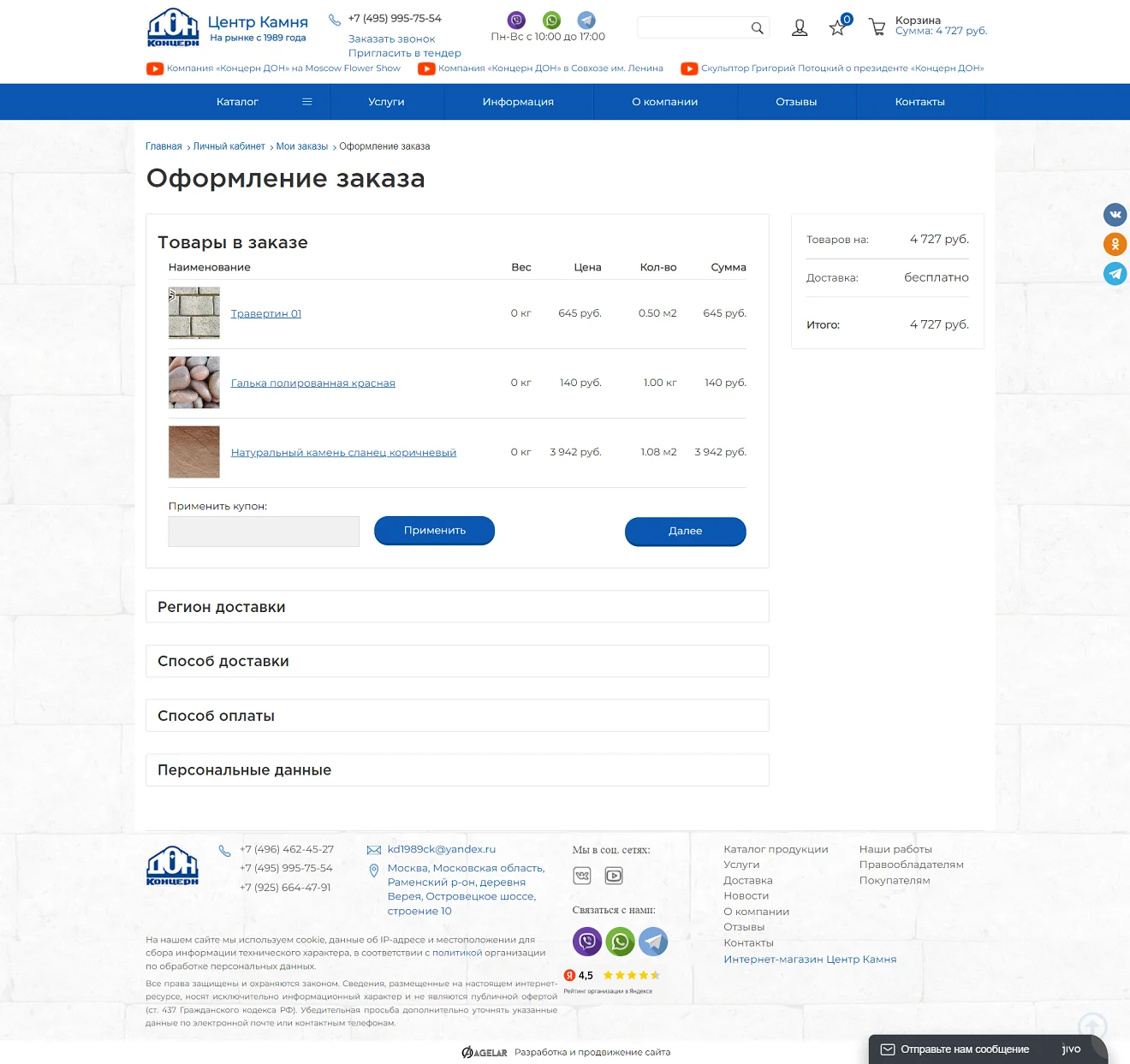Click the Травертин 01 product thumbnail
The height and width of the screenshot is (1064, 1130).
[x=194, y=313]
